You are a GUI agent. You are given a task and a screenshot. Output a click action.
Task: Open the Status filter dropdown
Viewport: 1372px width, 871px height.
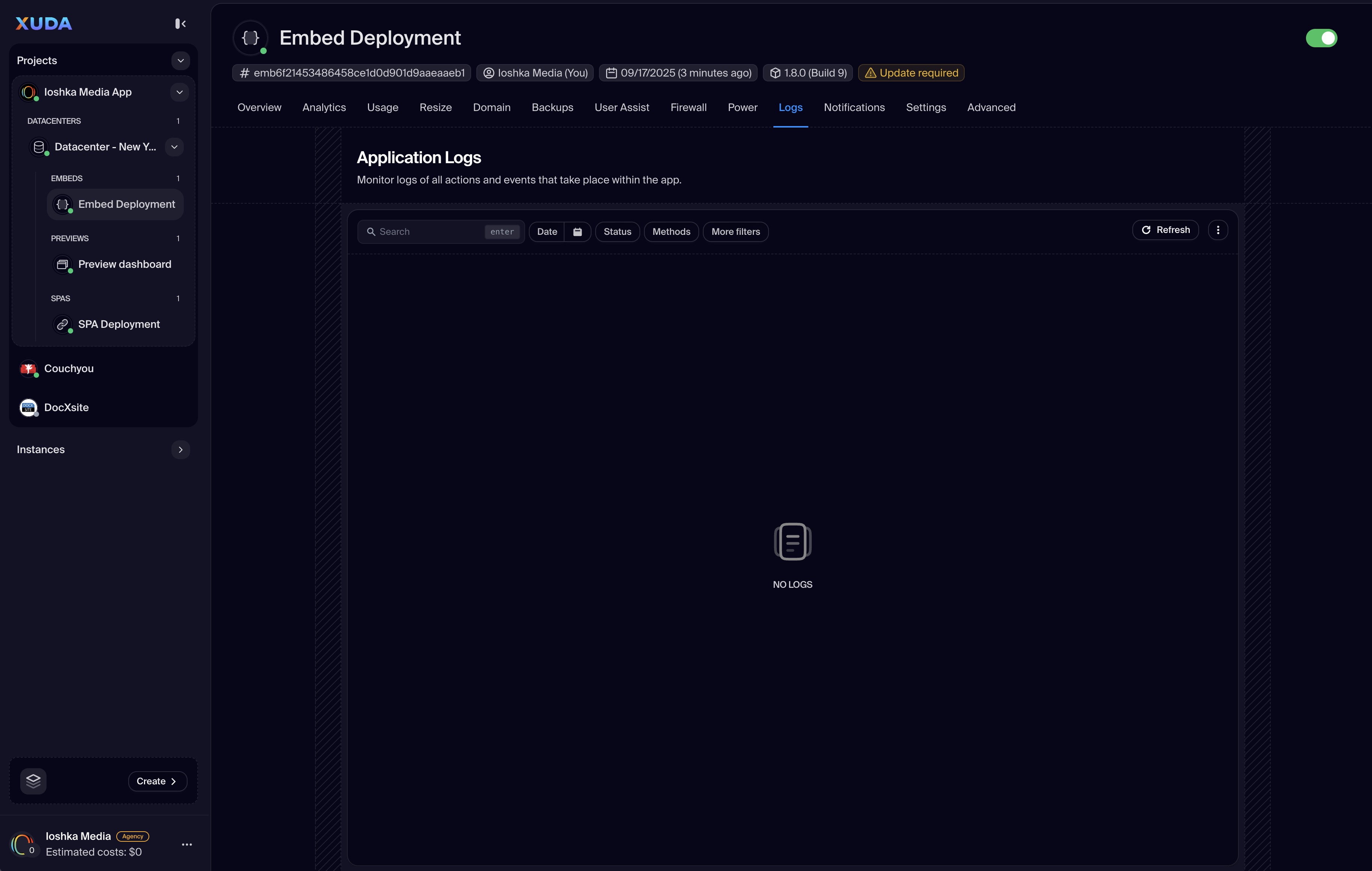pyautogui.click(x=617, y=232)
